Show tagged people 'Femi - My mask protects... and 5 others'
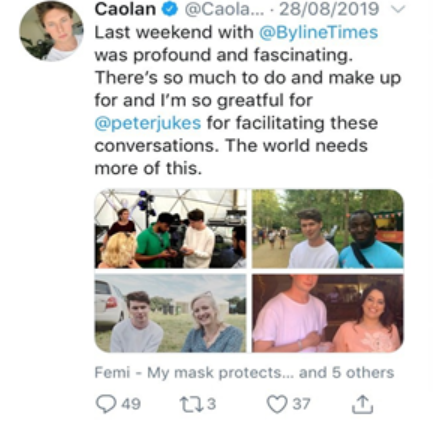This screenshot has width=433, height=434. [244, 373]
